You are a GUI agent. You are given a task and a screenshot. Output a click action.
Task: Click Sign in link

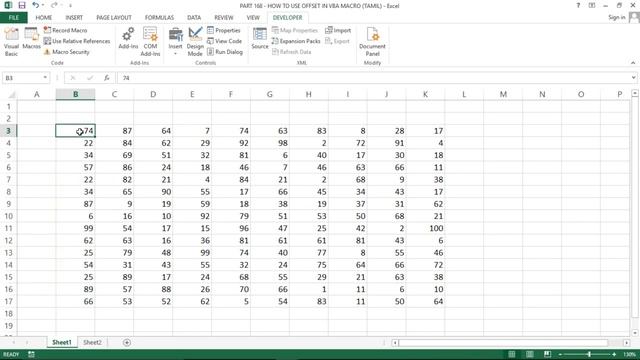click(616, 17)
